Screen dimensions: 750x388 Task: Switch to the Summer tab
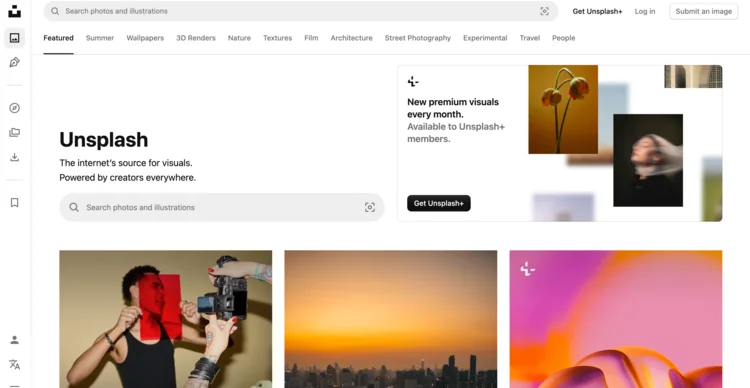coord(100,38)
